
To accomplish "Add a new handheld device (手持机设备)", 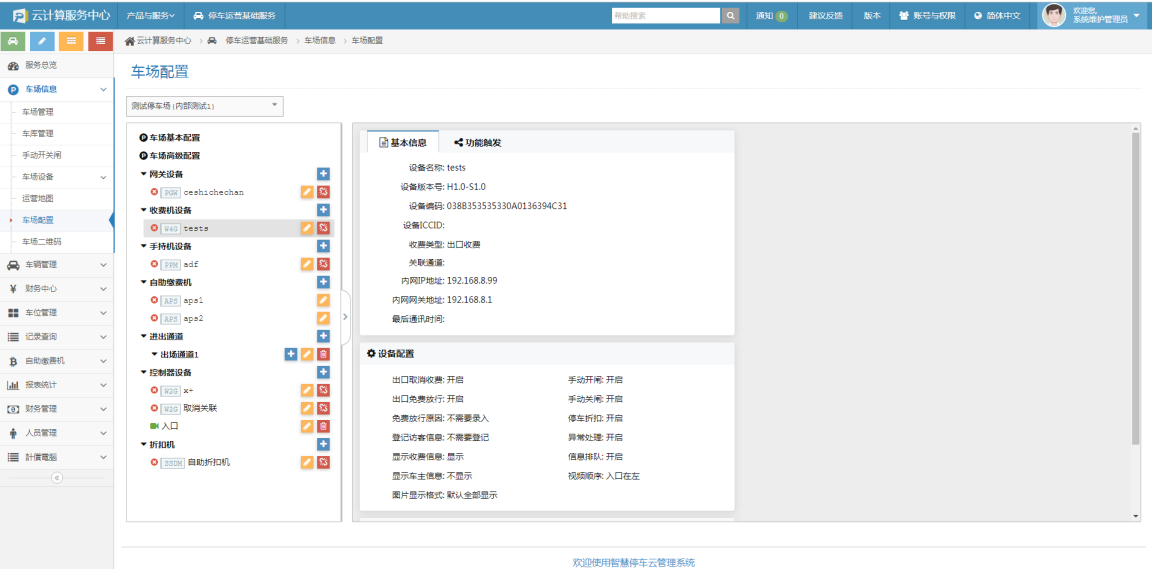I will pyautogui.click(x=323, y=246).
